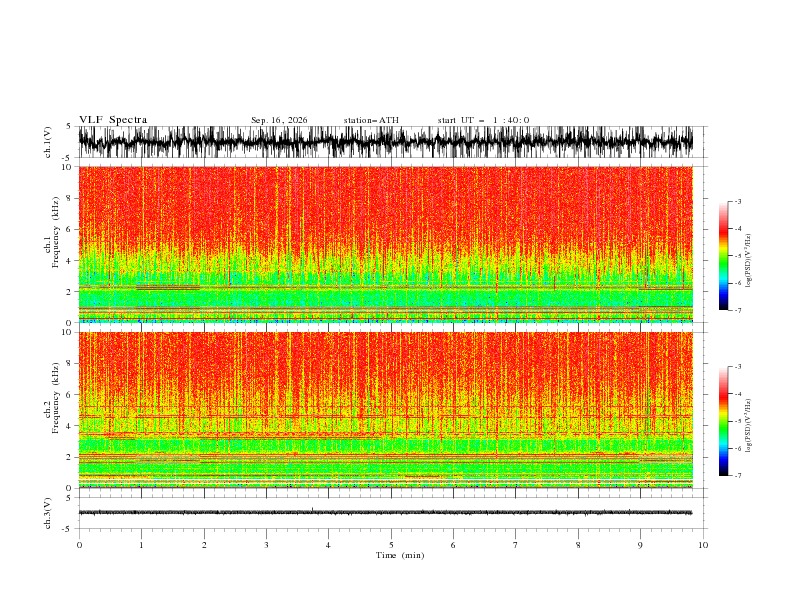Click the Sep. 16, 2026 date label
The image size is (792, 612).
click(x=279, y=120)
